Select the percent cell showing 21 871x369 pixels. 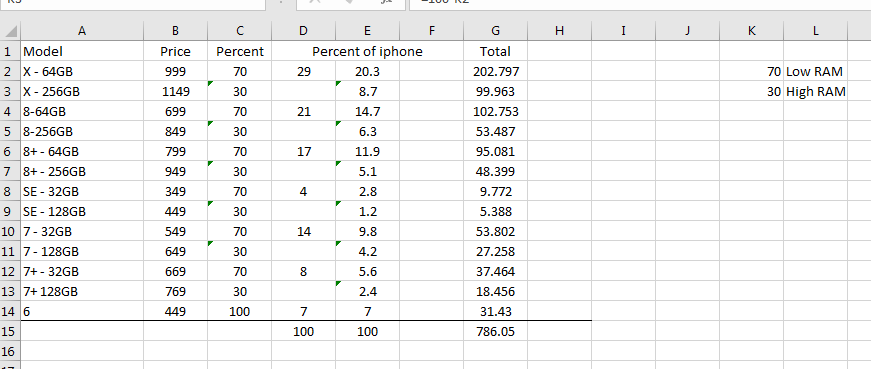tap(303, 112)
